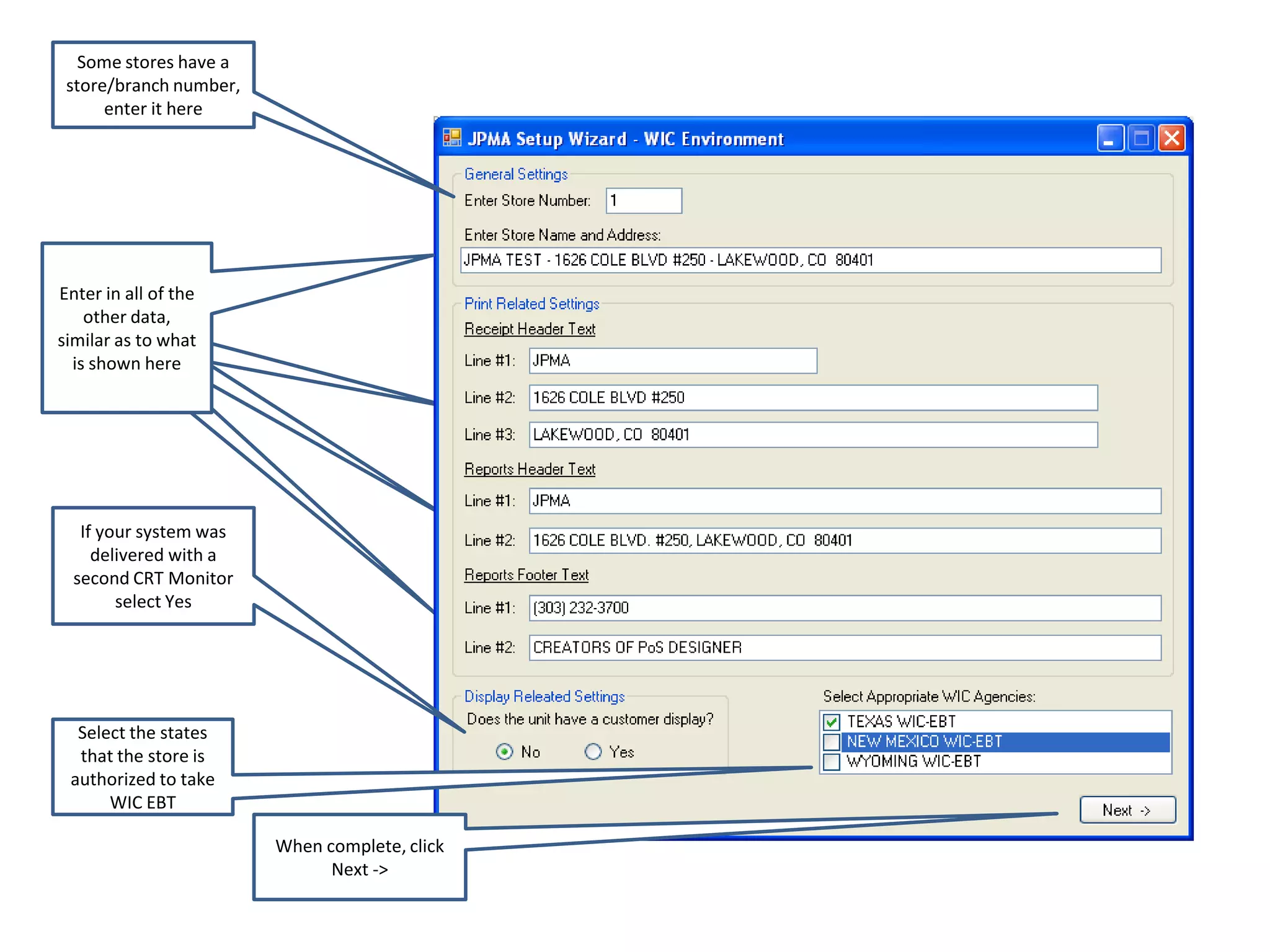The width and height of the screenshot is (1270, 952).
Task: Check the WYOMING WIC-EBT checkbox
Action: pyautogui.click(x=832, y=762)
